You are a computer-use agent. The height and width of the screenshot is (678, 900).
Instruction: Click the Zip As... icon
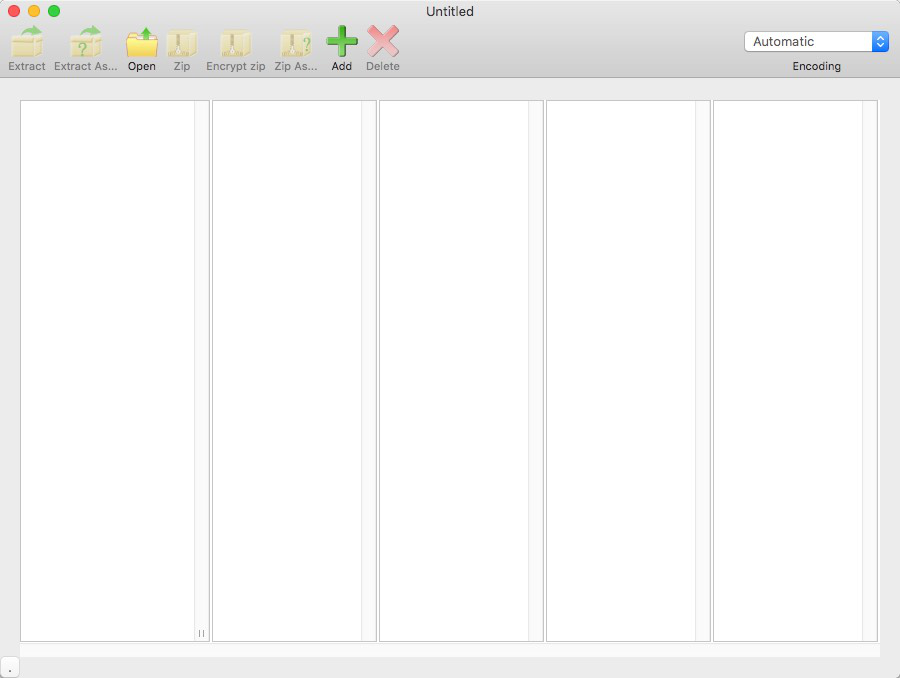(296, 43)
